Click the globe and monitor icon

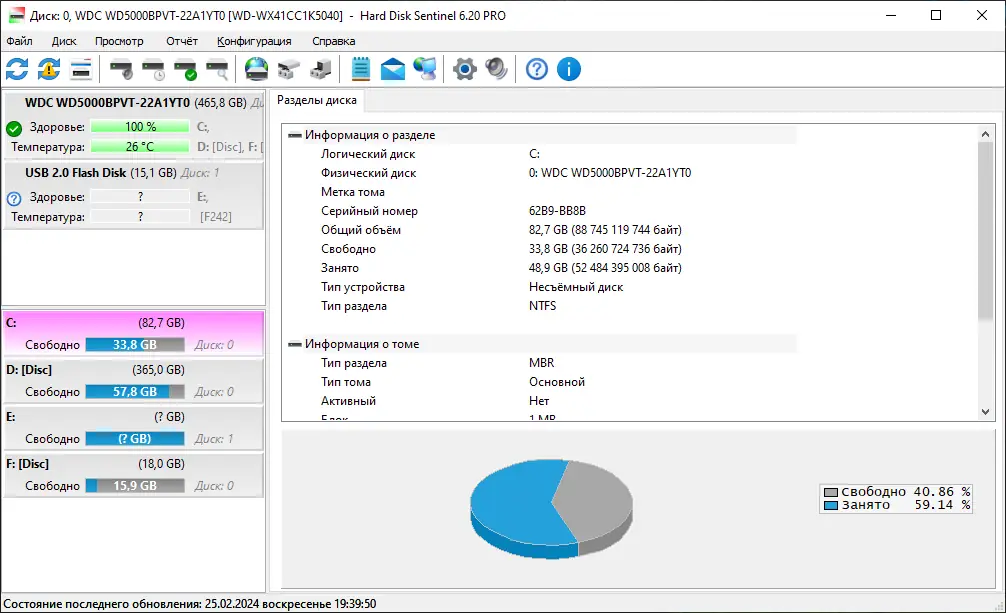(x=425, y=69)
